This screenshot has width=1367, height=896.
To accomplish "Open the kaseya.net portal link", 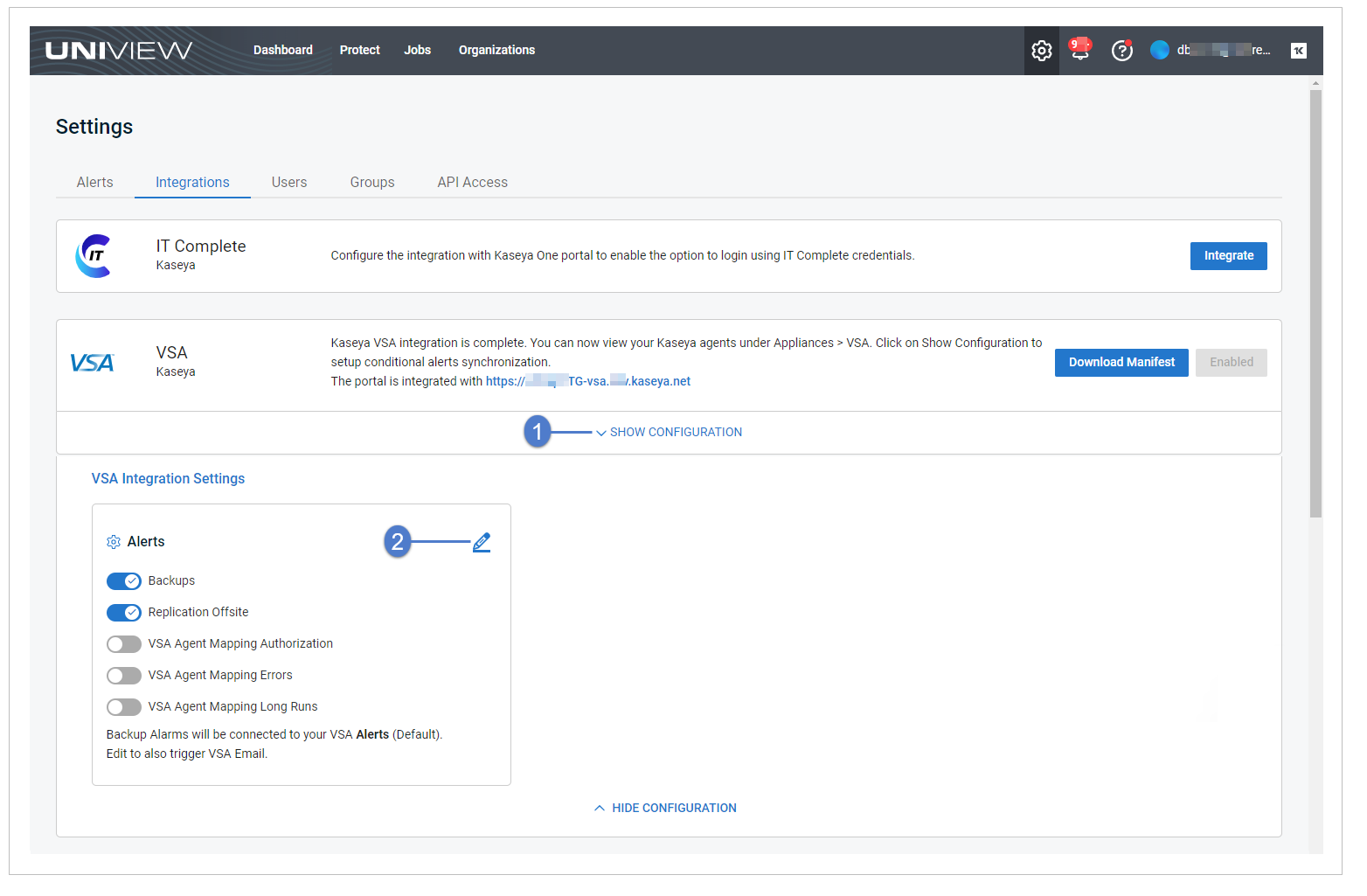I will (x=588, y=381).
